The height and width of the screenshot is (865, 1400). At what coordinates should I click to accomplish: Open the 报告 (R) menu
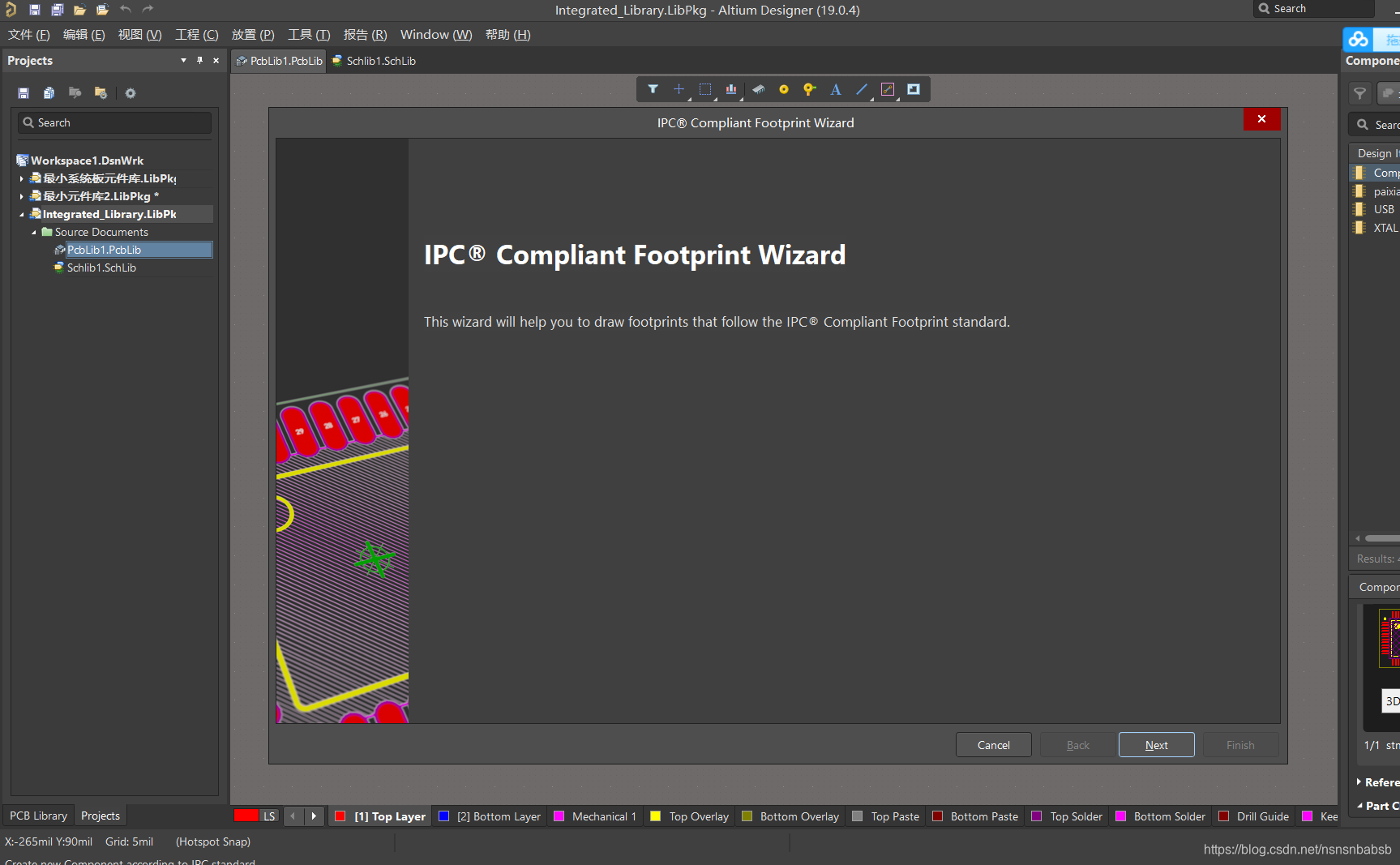click(x=366, y=35)
